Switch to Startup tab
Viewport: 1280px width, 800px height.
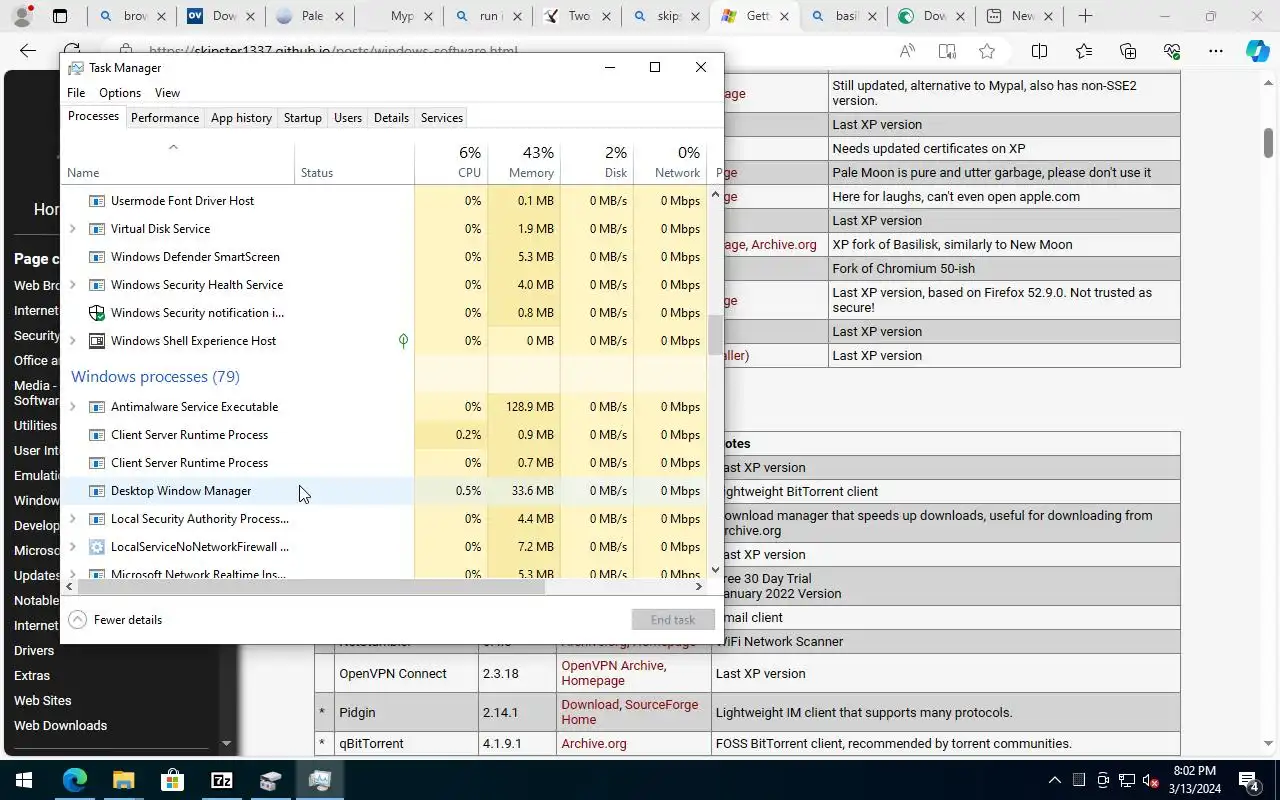(x=303, y=118)
